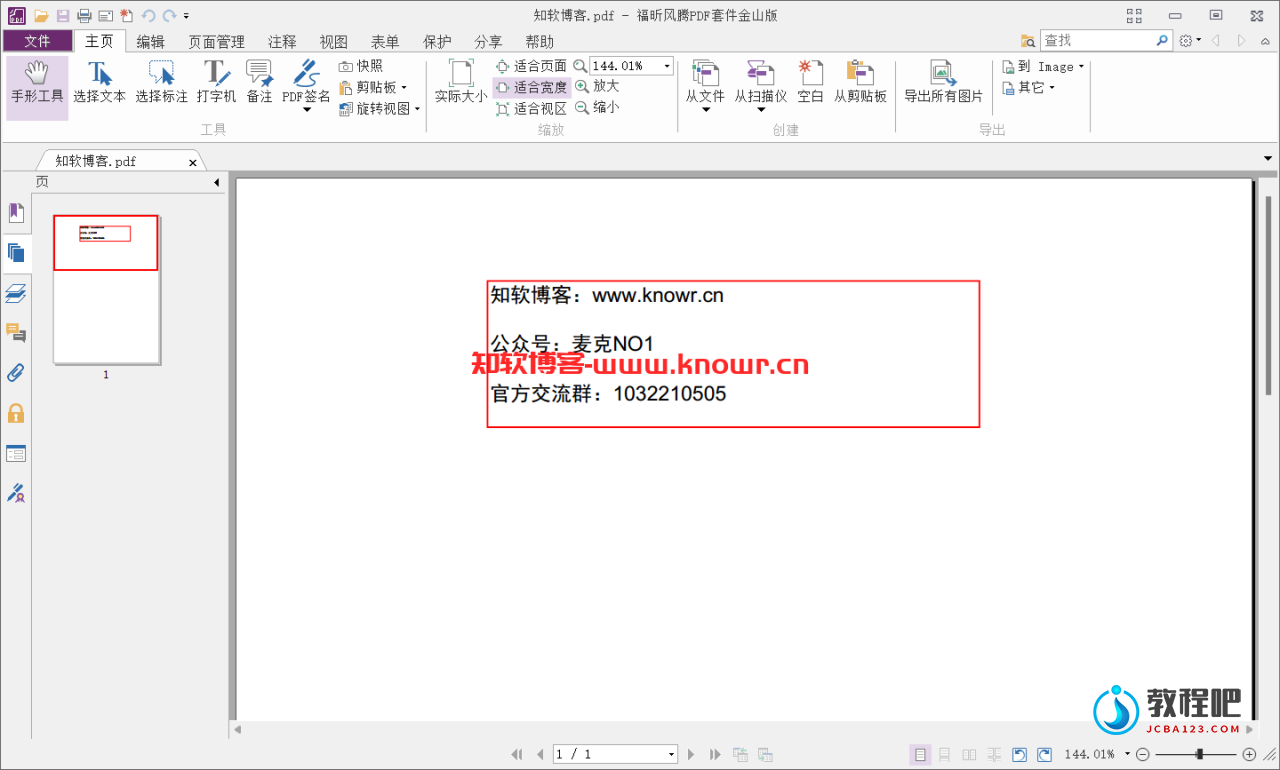Open the Layers panel in the sidebar

click(x=16, y=293)
